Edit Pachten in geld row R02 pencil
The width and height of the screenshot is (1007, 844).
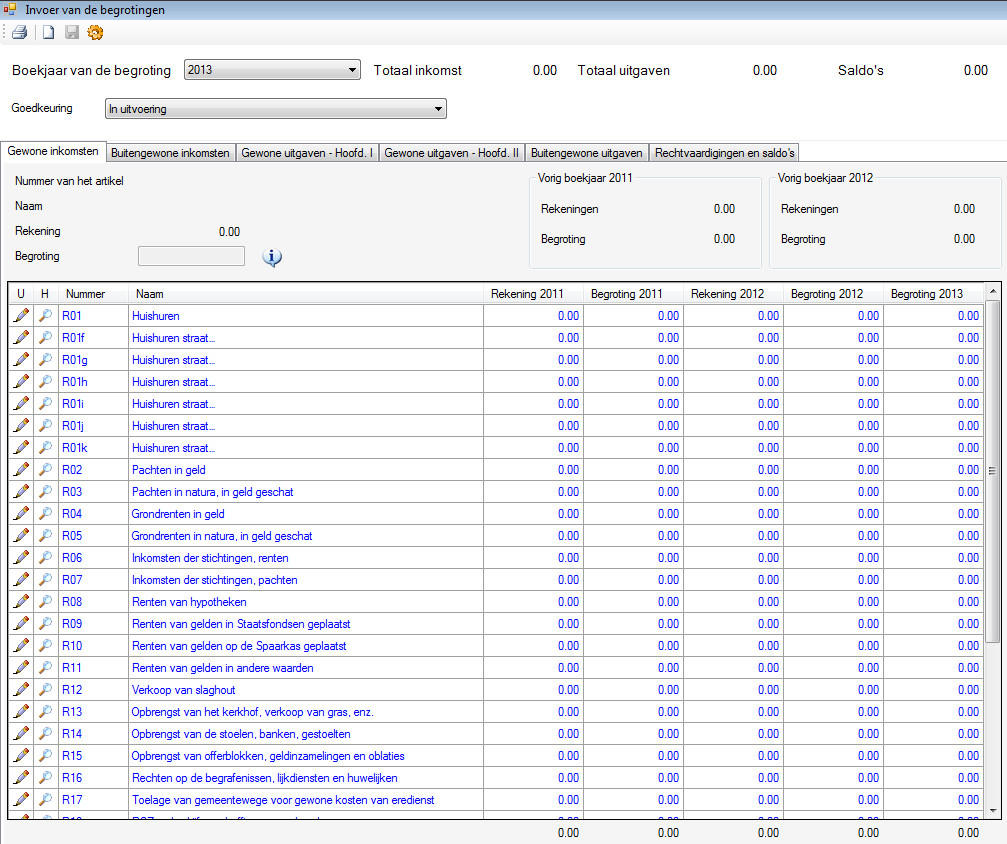pos(21,470)
